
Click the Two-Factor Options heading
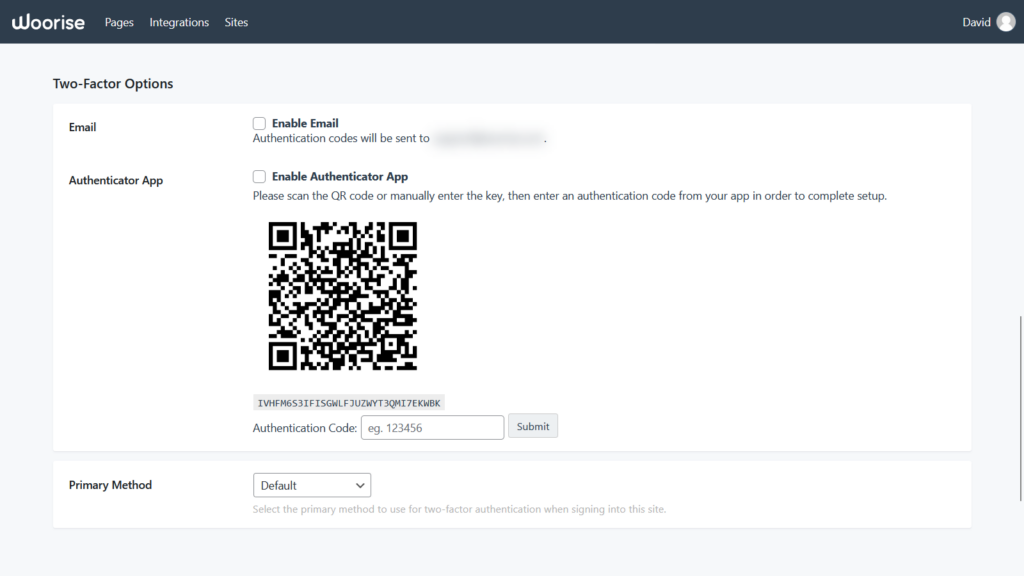pos(113,84)
